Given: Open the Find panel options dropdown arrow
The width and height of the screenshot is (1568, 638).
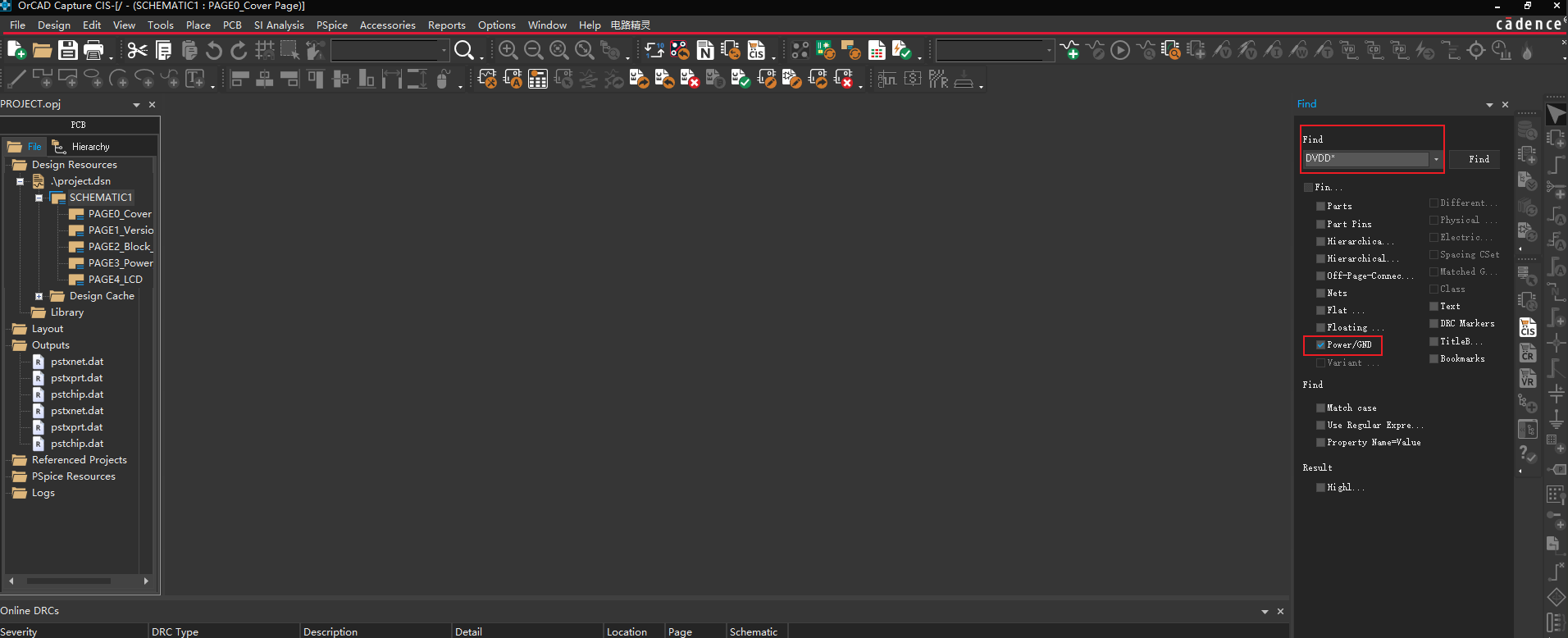Looking at the screenshot, I should (1489, 105).
